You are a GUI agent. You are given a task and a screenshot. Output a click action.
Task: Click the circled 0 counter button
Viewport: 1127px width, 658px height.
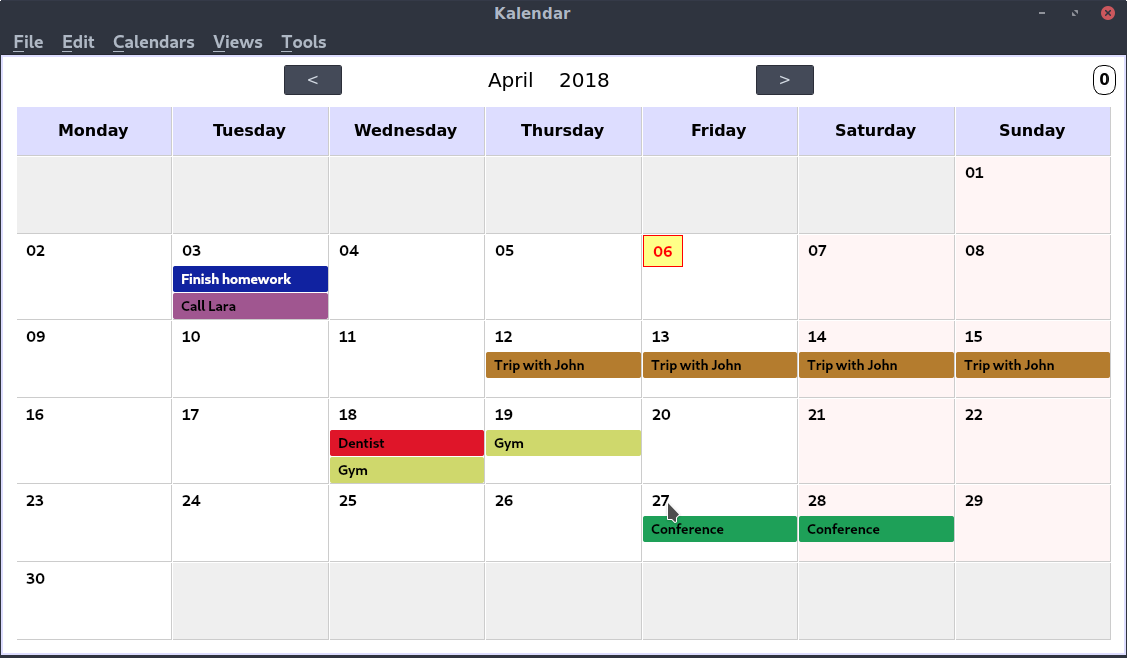click(x=1103, y=80)
